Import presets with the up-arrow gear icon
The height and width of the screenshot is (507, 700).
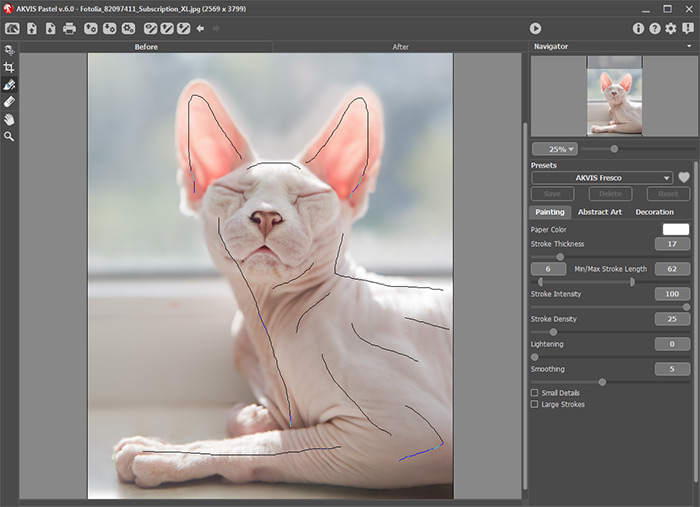pos(91,29)
